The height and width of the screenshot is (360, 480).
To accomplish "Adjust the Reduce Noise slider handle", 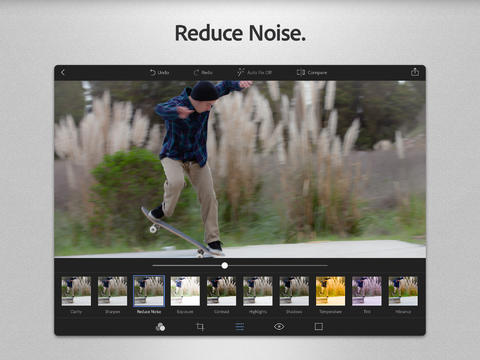I will tap(225, 265).
